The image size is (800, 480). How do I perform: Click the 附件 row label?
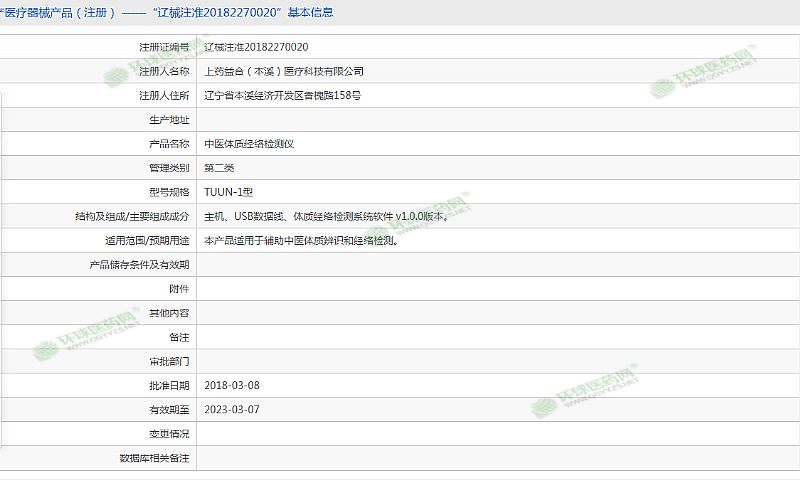[x=178, y=289]
